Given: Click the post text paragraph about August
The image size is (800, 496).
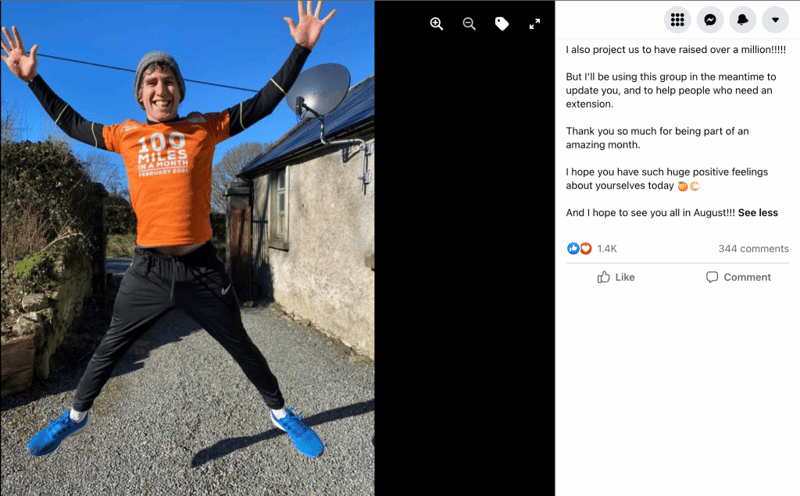Looking at the screenshot, I should tap(650, 213).
